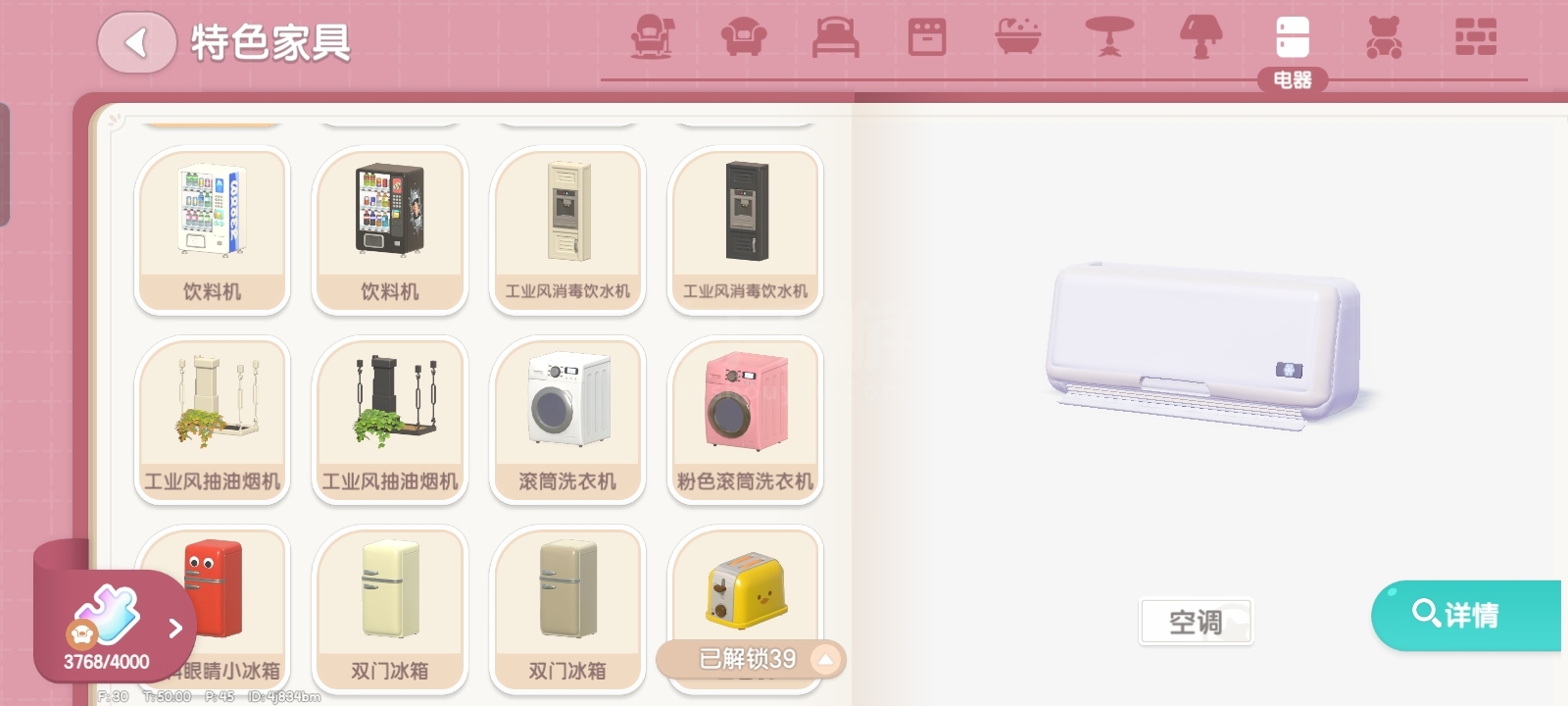The height and width of the screenshot is (706, 1568).
Task: Click the 空调 item name label
Action: [1196, 623]
